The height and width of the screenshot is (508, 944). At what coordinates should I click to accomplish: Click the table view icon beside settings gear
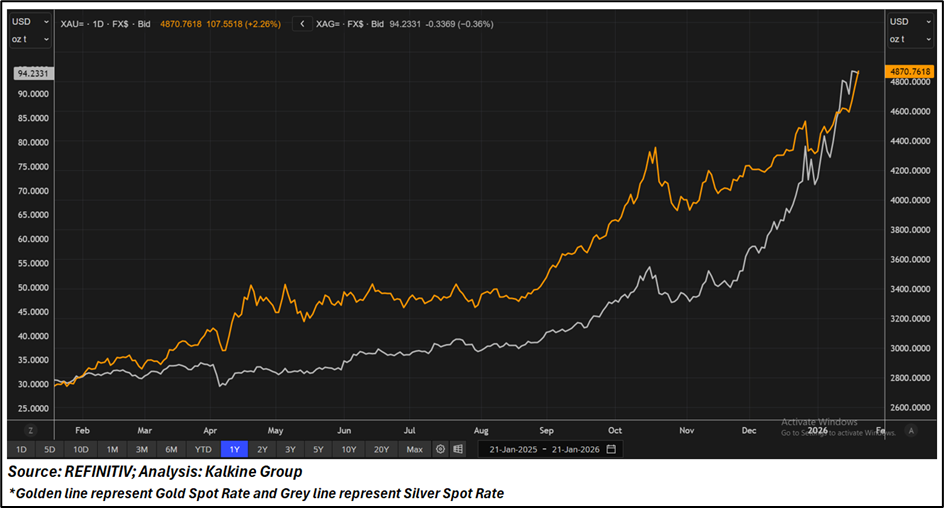[x=458, y=449]
